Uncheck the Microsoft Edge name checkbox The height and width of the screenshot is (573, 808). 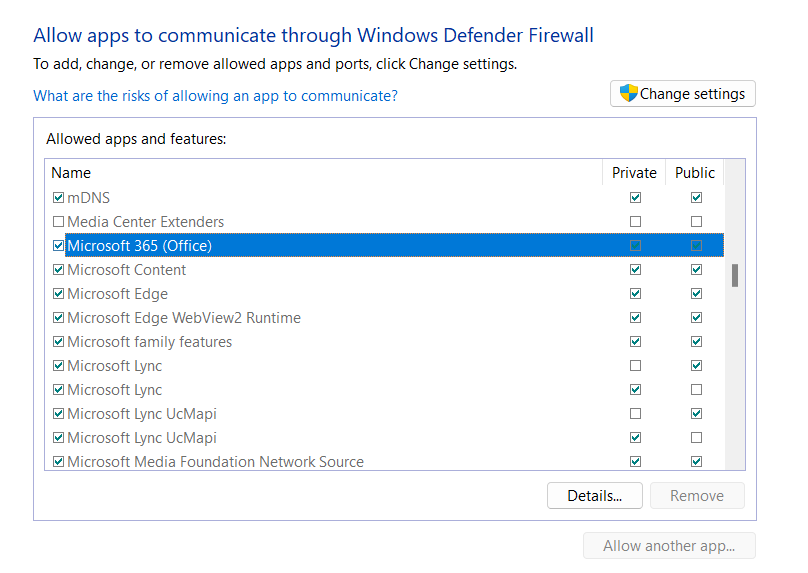point(58,293)
